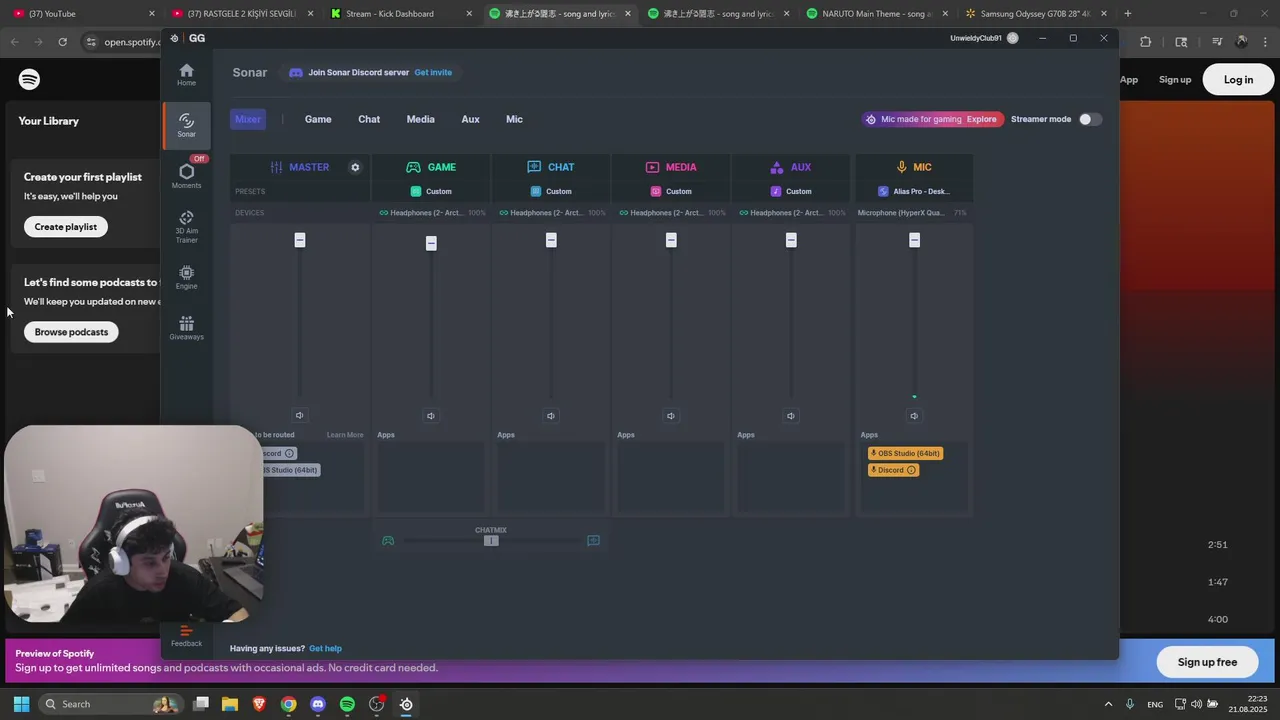The image size is (1280, 720).
Task: Switch to the Mixer tab
Action: click(x=248, y=119)
